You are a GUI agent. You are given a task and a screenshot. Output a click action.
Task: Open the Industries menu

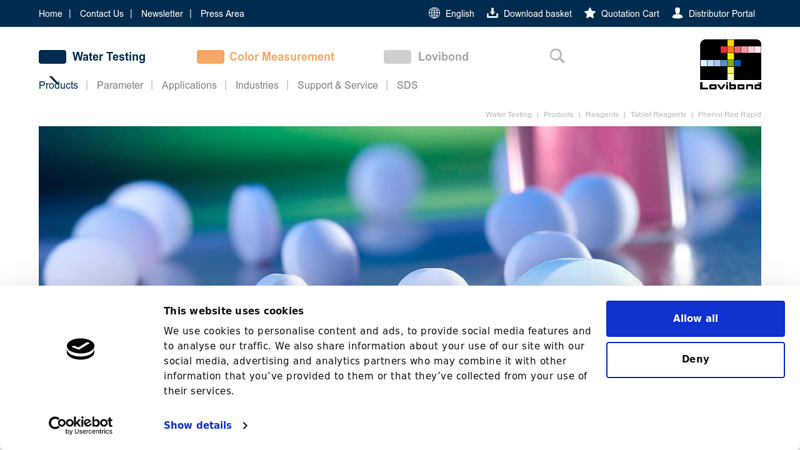(257, 86)
